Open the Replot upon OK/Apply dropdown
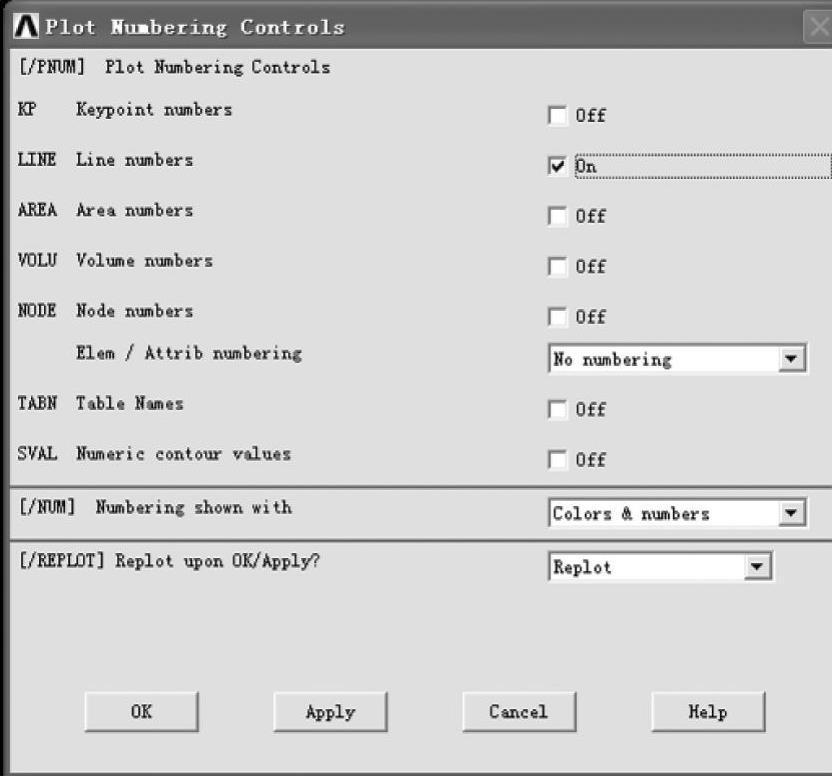This screenshot has height=776, width=832. [759, 567]
